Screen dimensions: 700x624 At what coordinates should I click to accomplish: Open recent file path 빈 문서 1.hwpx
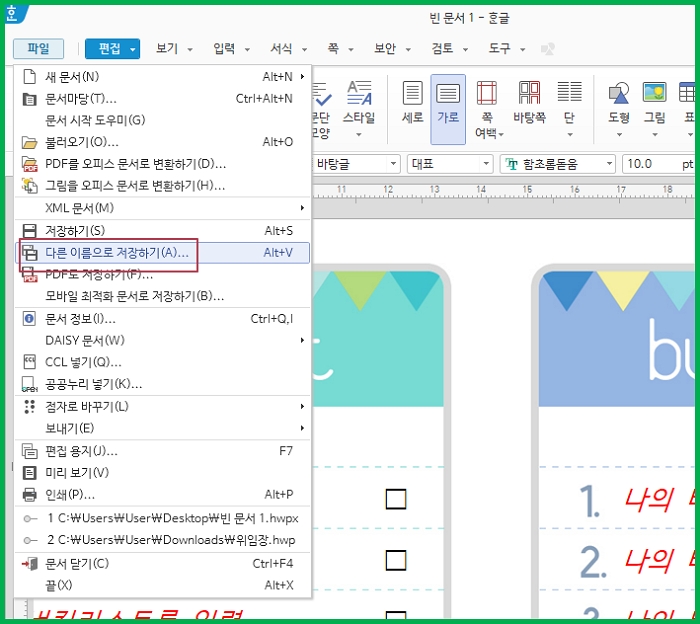pyautogui.click(x=173, y=519)
